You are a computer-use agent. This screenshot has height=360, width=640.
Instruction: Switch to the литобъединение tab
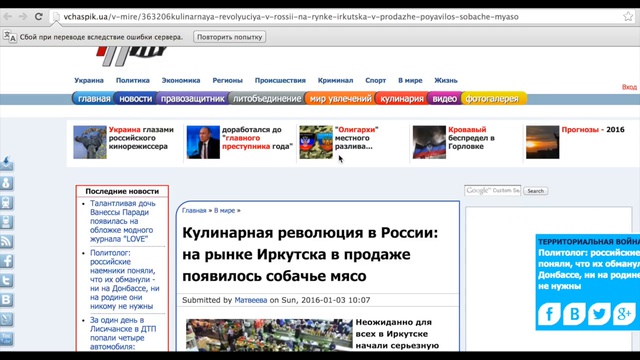[267, 99]
